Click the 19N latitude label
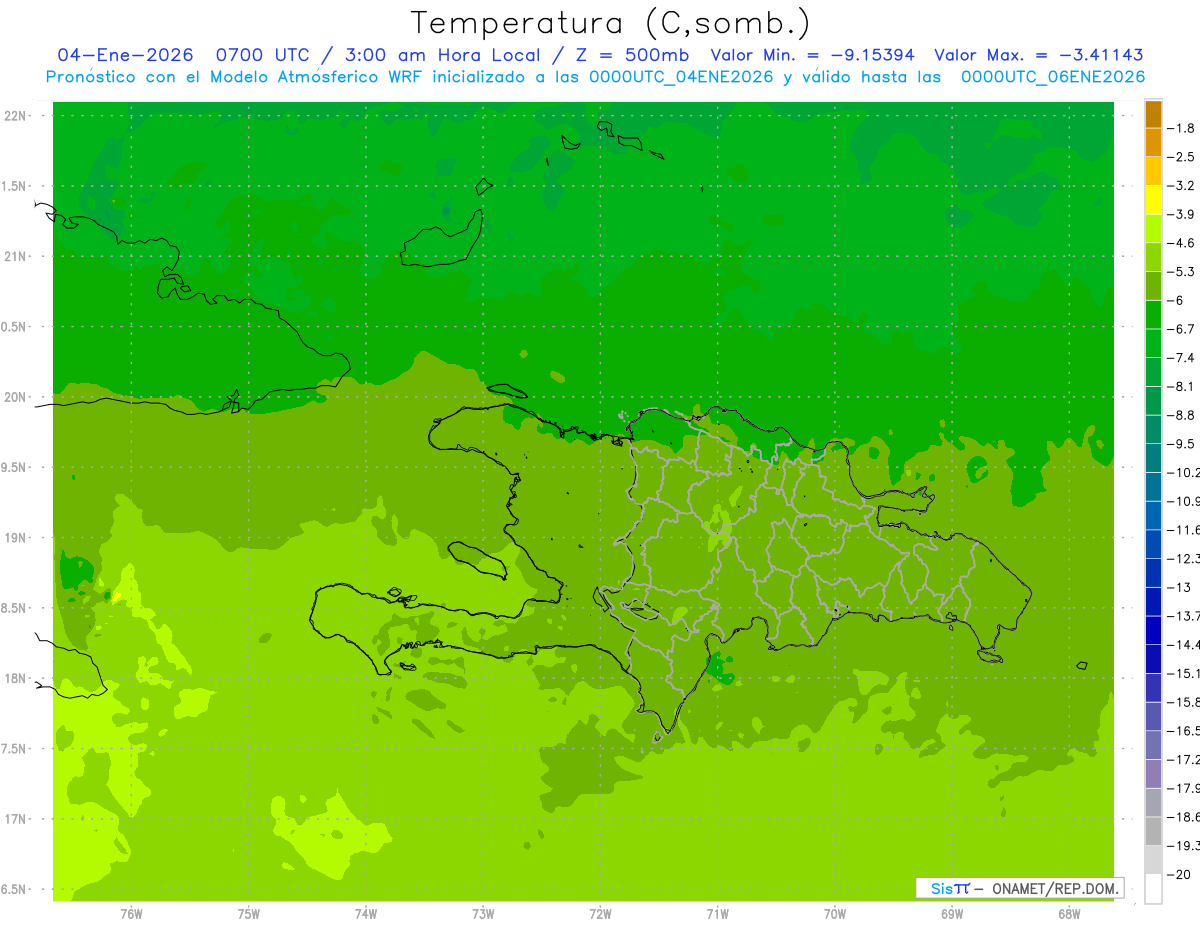The image size is (1200, 927). pos(14,538)
